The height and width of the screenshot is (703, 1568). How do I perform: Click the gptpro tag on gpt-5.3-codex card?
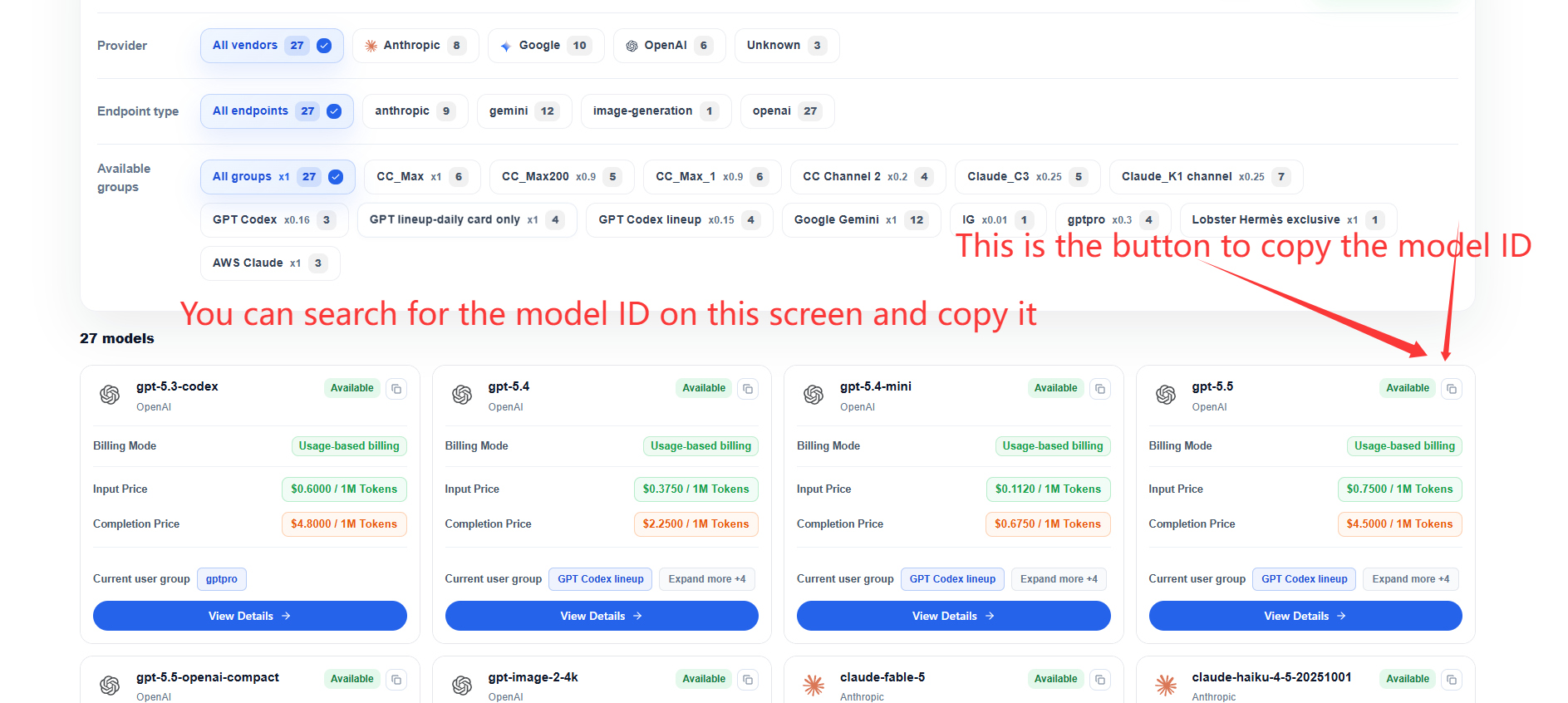pyautogui.click(x=222, y=579)
